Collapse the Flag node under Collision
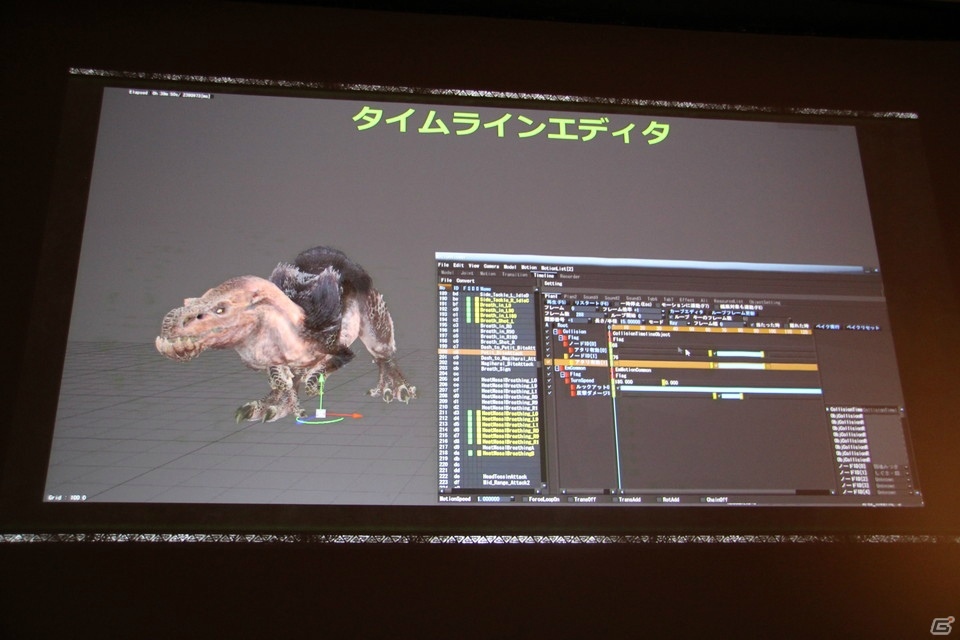This screenshot has height=640, width=960. click(560, 338)
